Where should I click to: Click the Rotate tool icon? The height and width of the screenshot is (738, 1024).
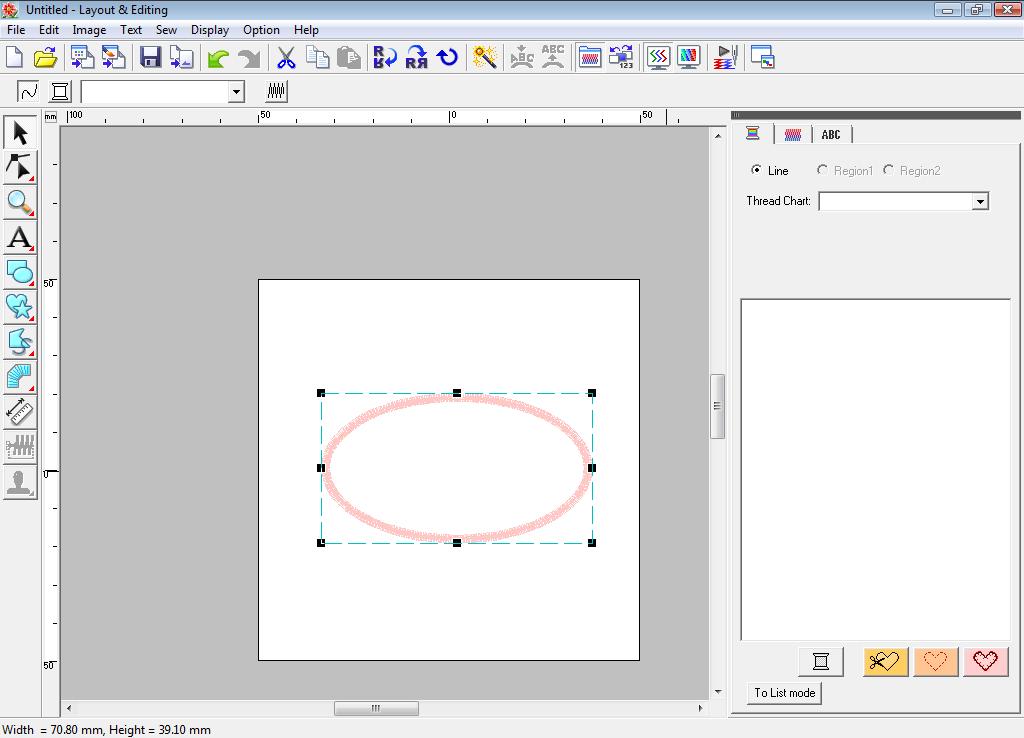point(447,57)
